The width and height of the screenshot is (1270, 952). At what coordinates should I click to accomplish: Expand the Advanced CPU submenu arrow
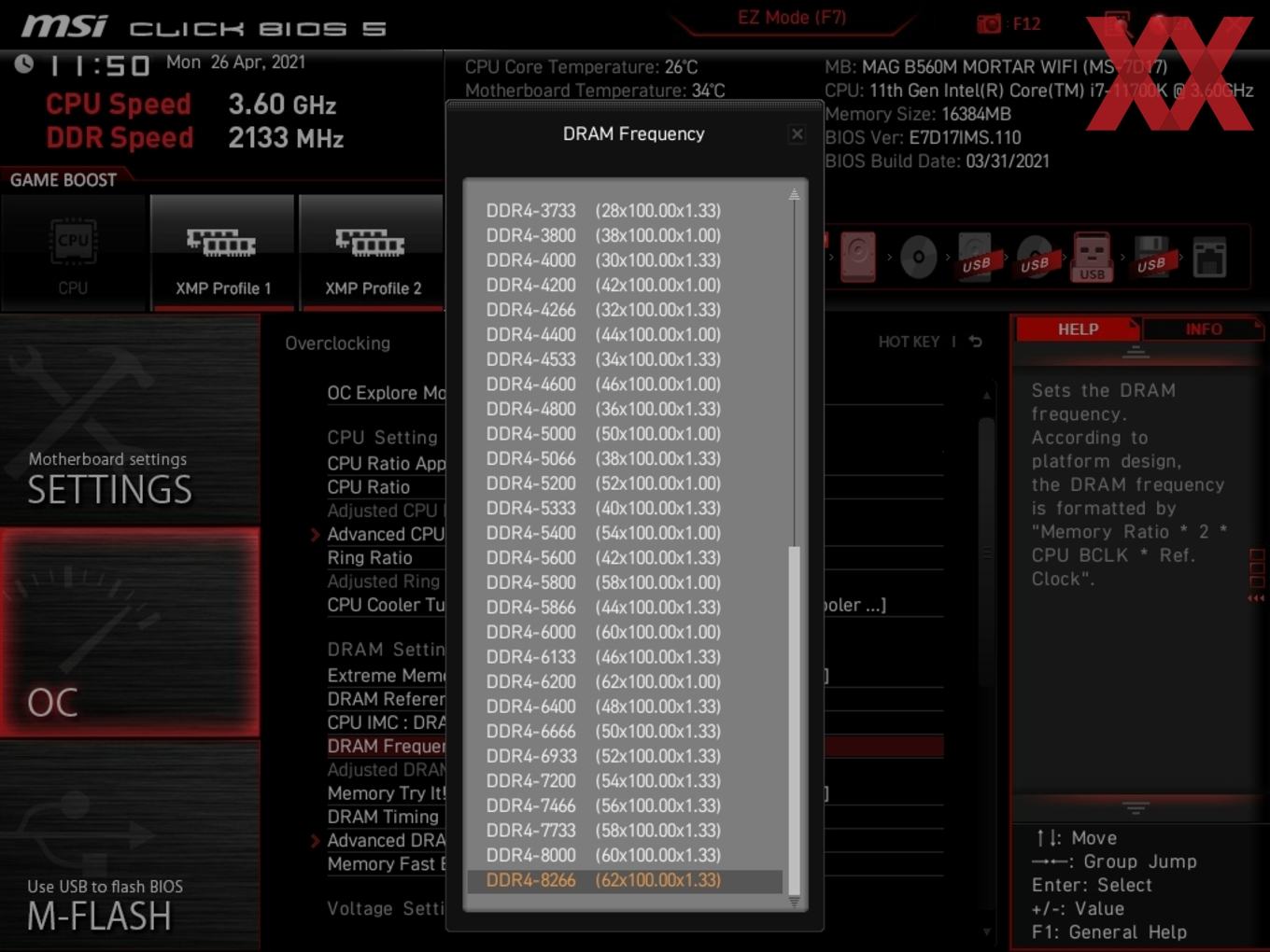point(315,535)
